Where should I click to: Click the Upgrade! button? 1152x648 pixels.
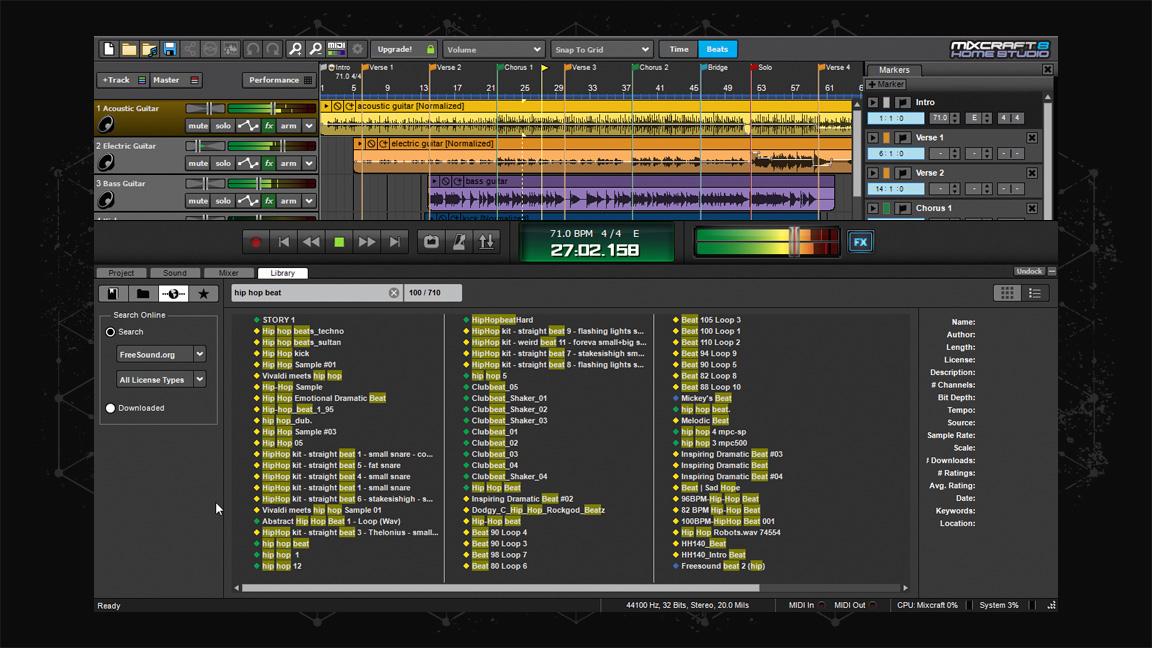pyautogui.click(x=397, y=48)
